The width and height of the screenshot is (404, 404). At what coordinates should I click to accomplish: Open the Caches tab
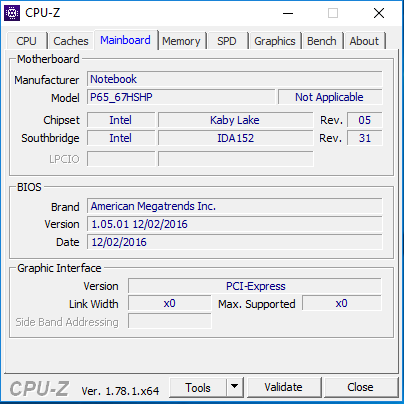[x=71, y=41]
